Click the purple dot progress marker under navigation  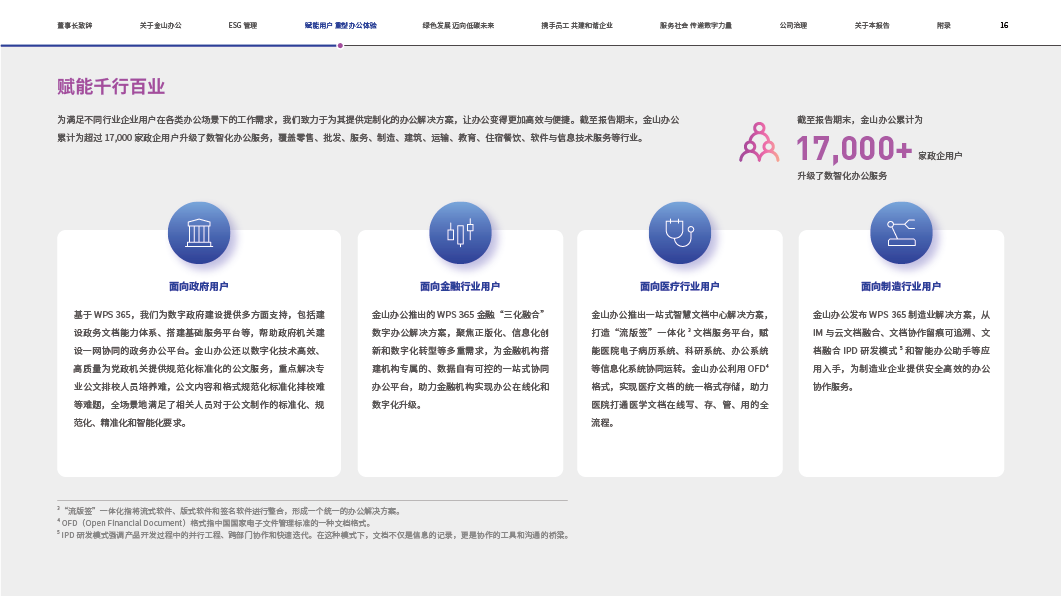pyautogui.click(x=341, y=45)
